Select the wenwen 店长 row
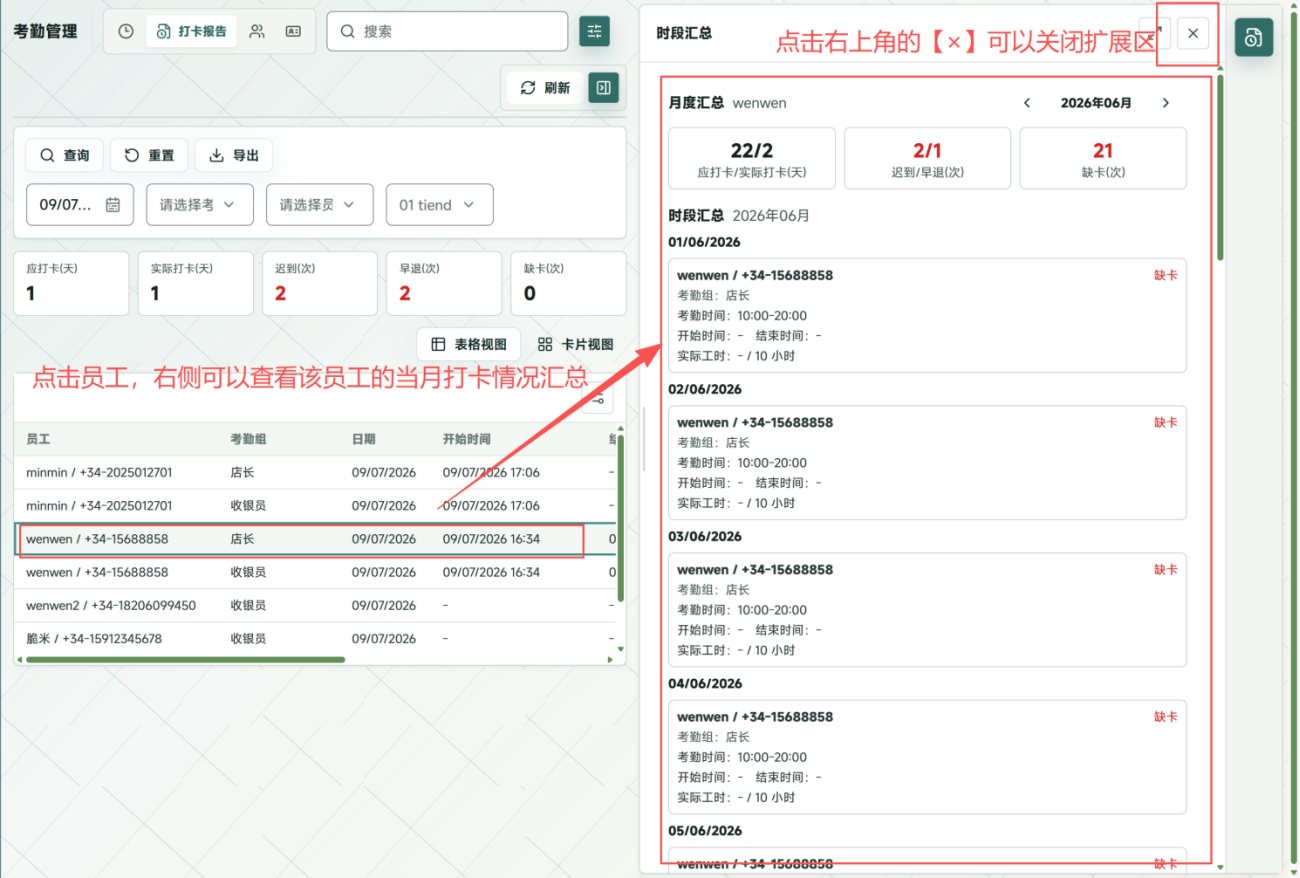 (315, 539)
